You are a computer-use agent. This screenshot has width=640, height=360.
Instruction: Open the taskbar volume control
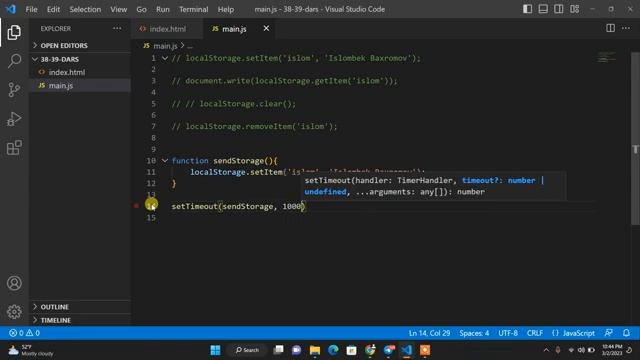tap(581, 350)
